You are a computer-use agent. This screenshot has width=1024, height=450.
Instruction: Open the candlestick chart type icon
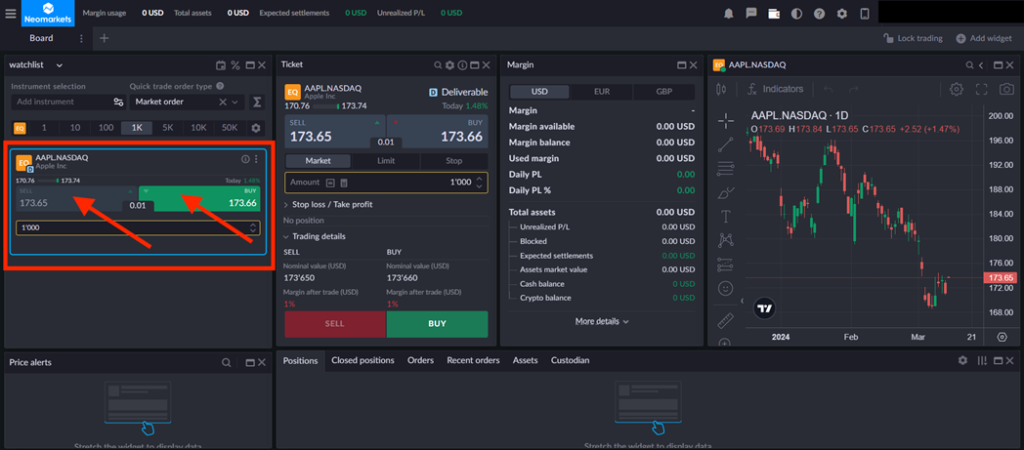point(720,89)
